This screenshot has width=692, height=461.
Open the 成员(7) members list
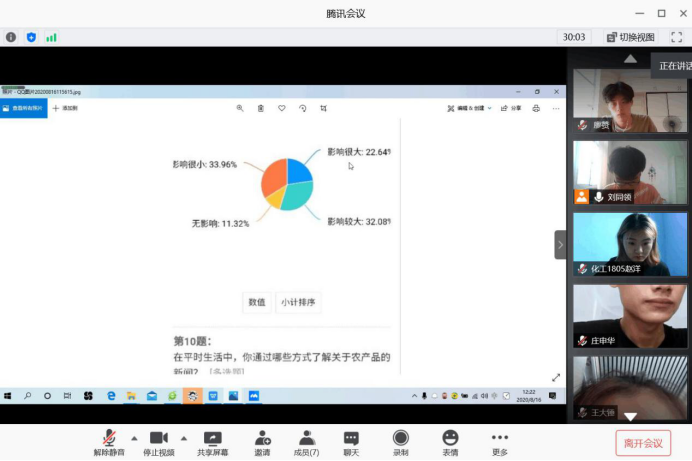coord(307,441)
